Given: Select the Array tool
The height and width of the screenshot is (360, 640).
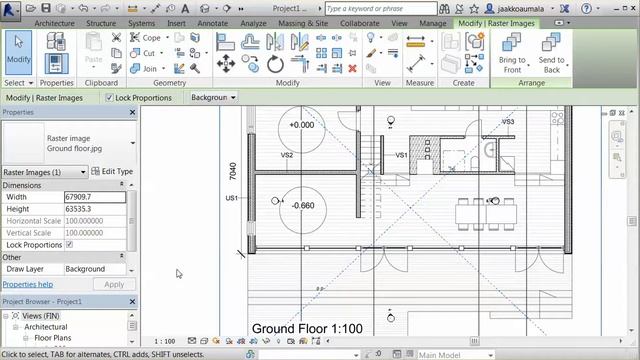Looking at the screenshot, I should (x=321, y=53).
